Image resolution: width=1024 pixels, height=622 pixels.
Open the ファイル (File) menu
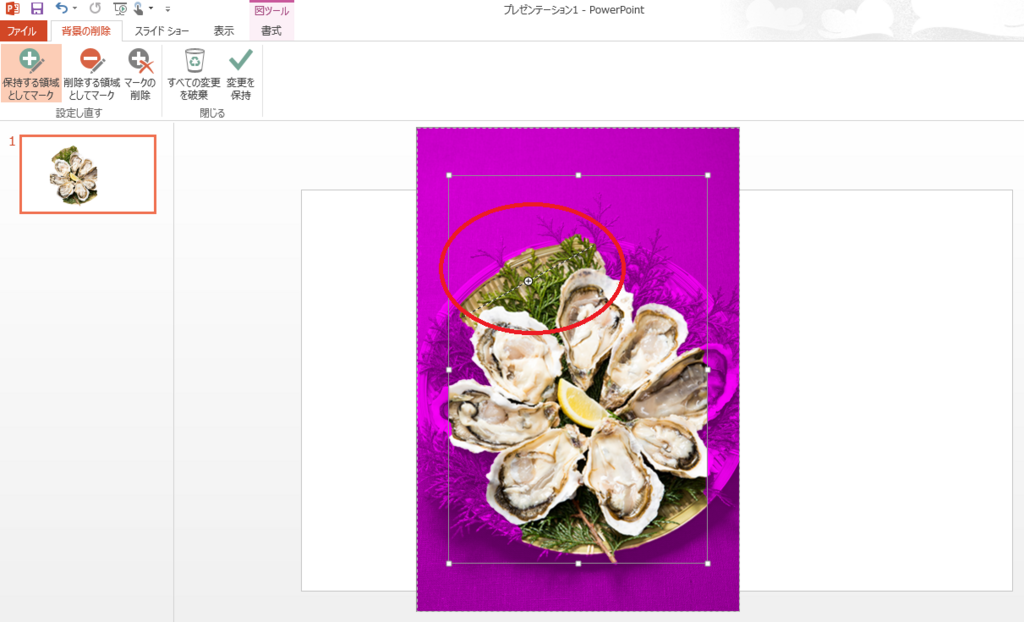pyautogui.click(x=22, y=31)
